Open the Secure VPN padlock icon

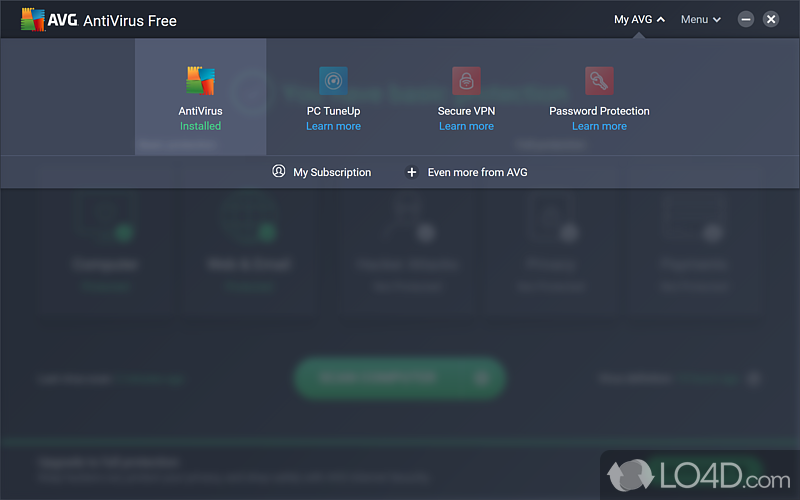pyautogui.click(x=466, y=81)
